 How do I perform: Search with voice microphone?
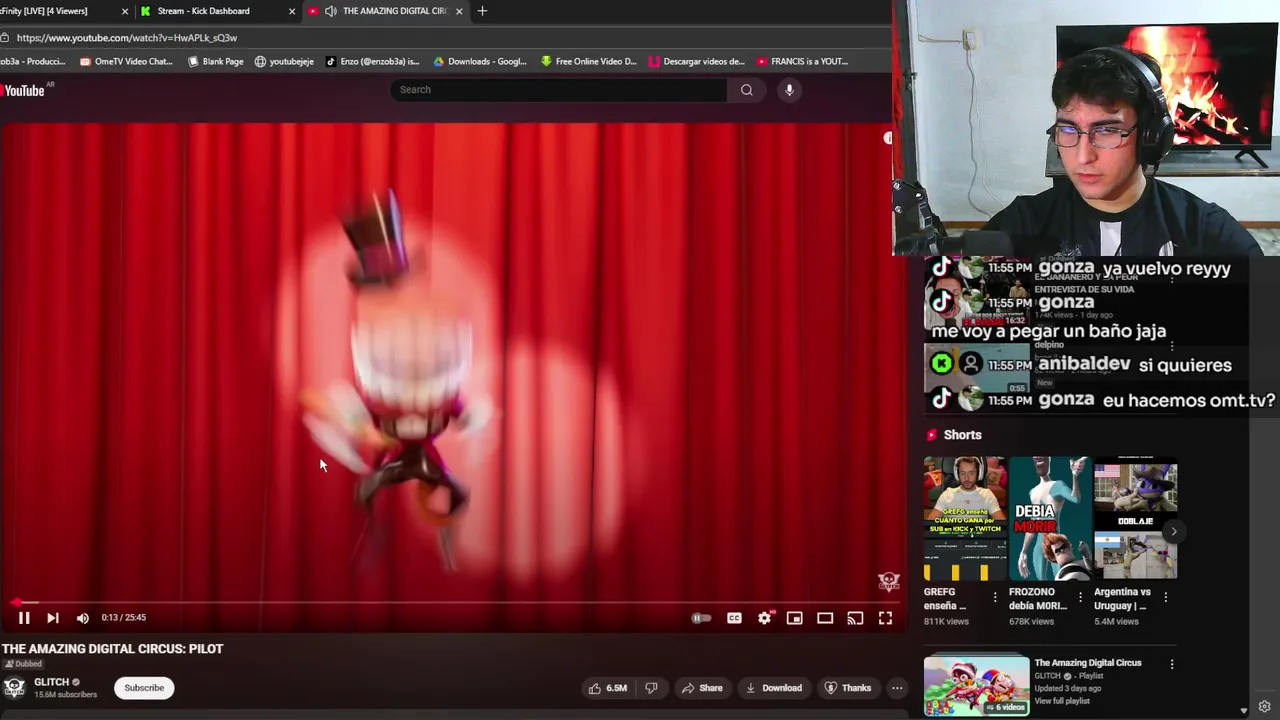tap(789, 90)
